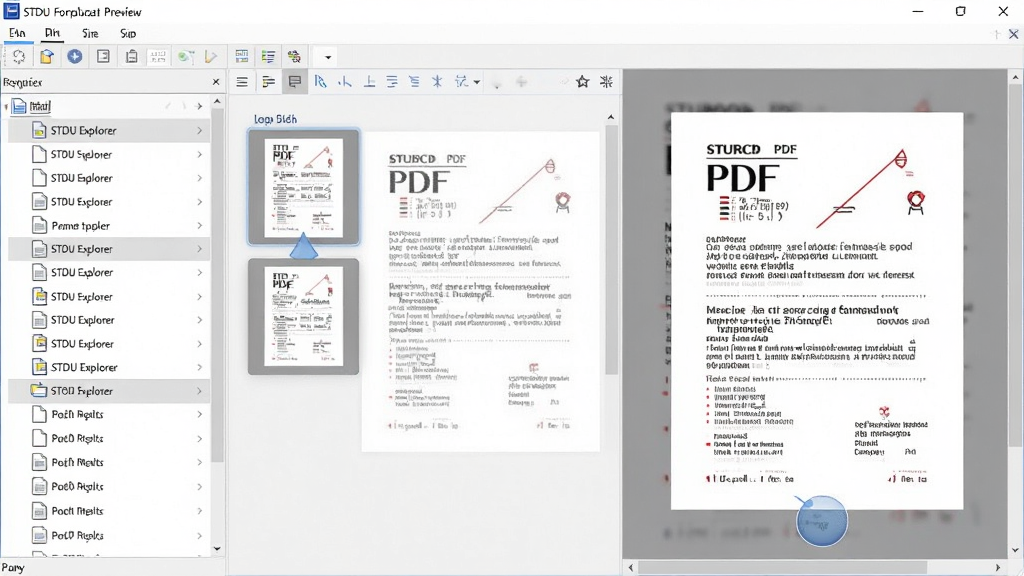Screen dimensions: 1024x576
Task: Click the yellow open-folder toolbar icon
Action: [47, 57]
